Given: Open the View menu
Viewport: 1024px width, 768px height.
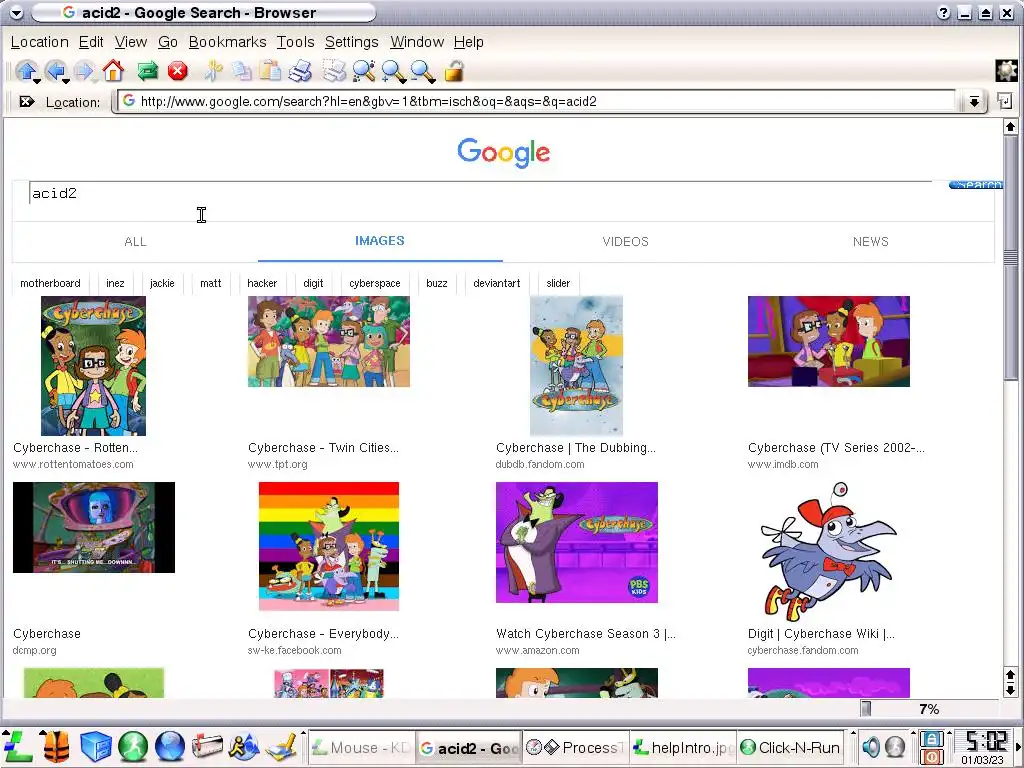Looking at the screenshot, I should coord(131,42).
